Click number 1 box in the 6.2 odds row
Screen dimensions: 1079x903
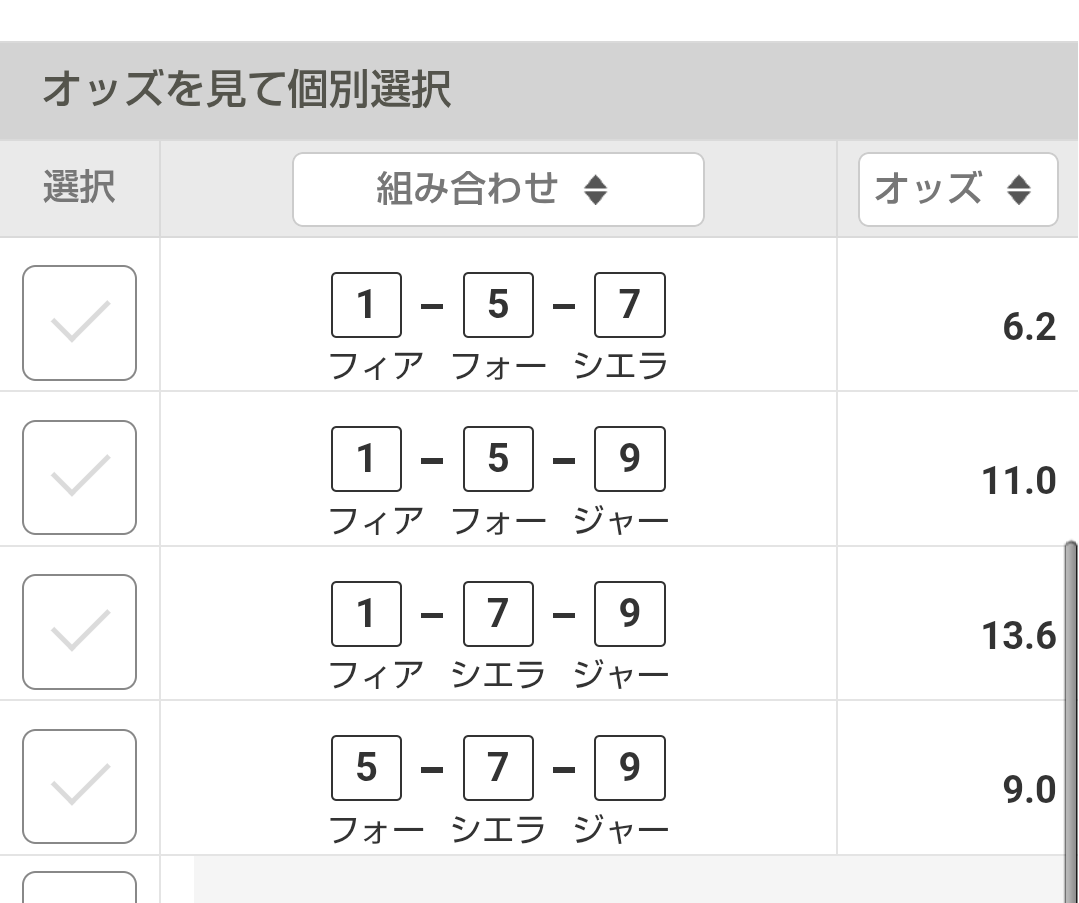point(366,304)
